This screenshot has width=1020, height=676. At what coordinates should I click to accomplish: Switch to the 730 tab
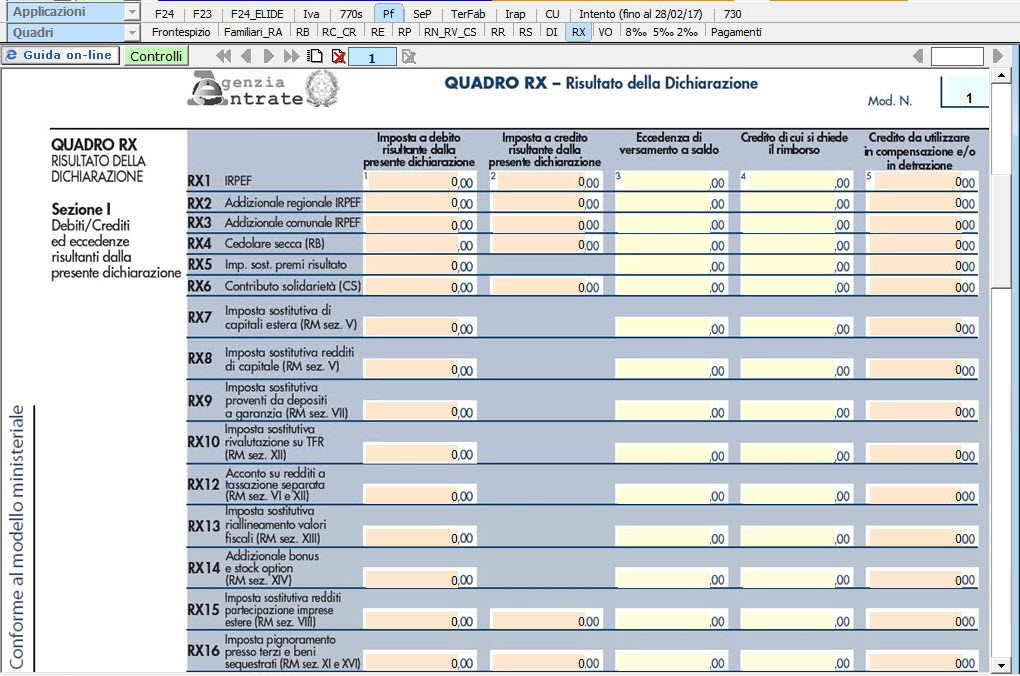click(x=732, y=14)
